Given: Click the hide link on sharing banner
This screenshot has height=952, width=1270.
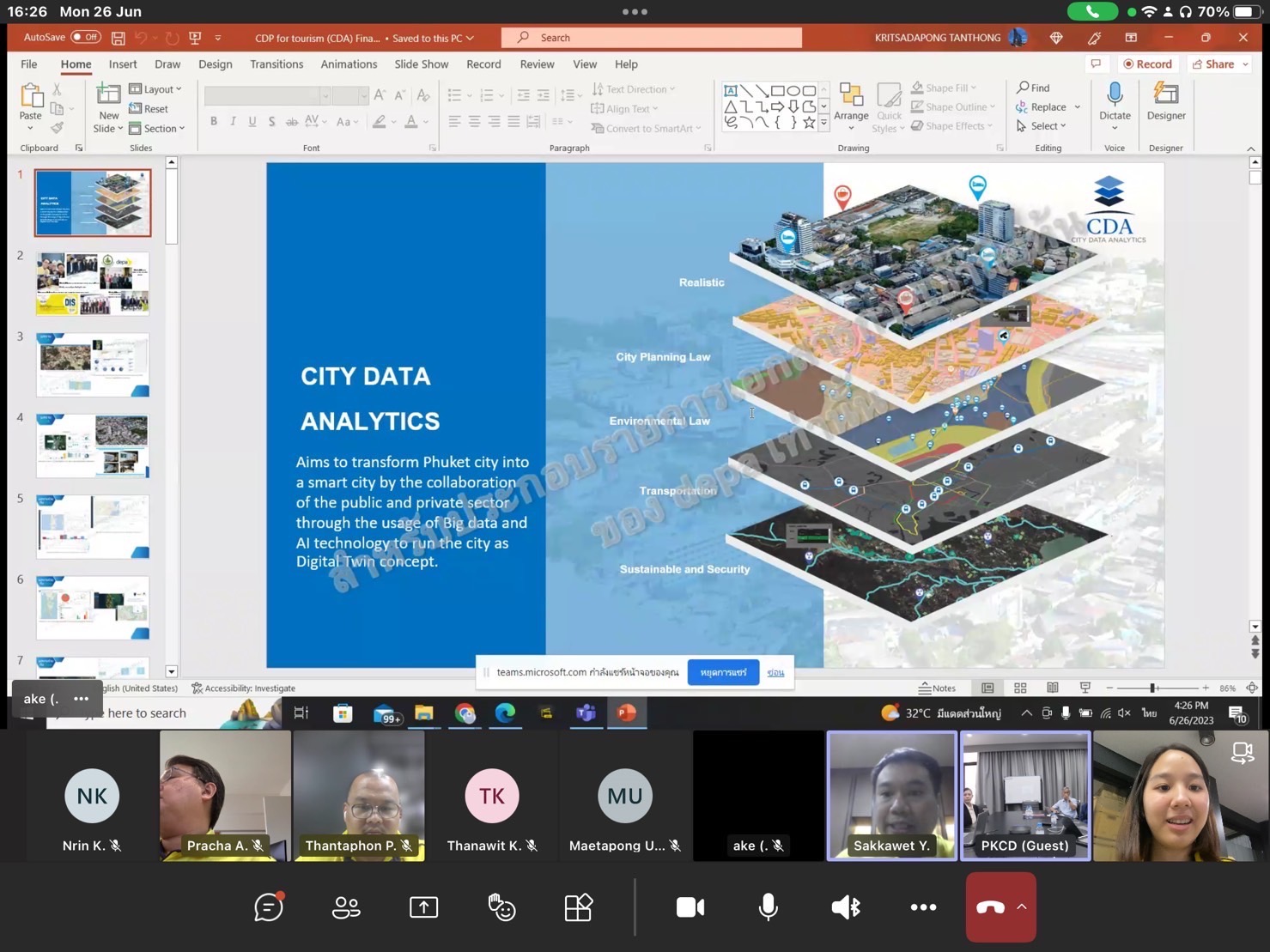Looking at the screenshot, I should 775,672.
